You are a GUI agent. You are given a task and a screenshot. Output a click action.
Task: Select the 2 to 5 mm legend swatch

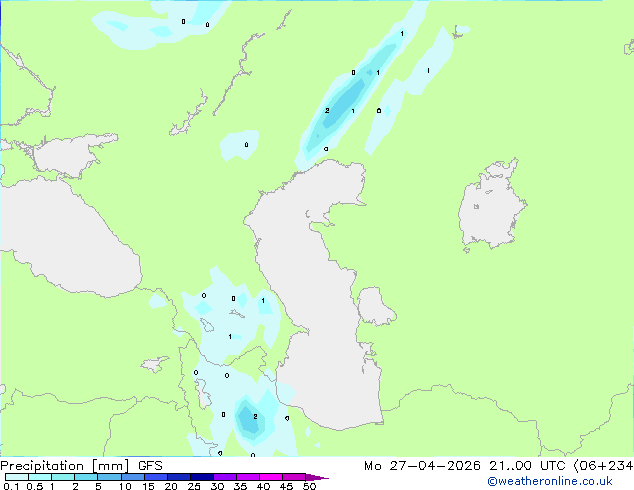click(86, 477)
